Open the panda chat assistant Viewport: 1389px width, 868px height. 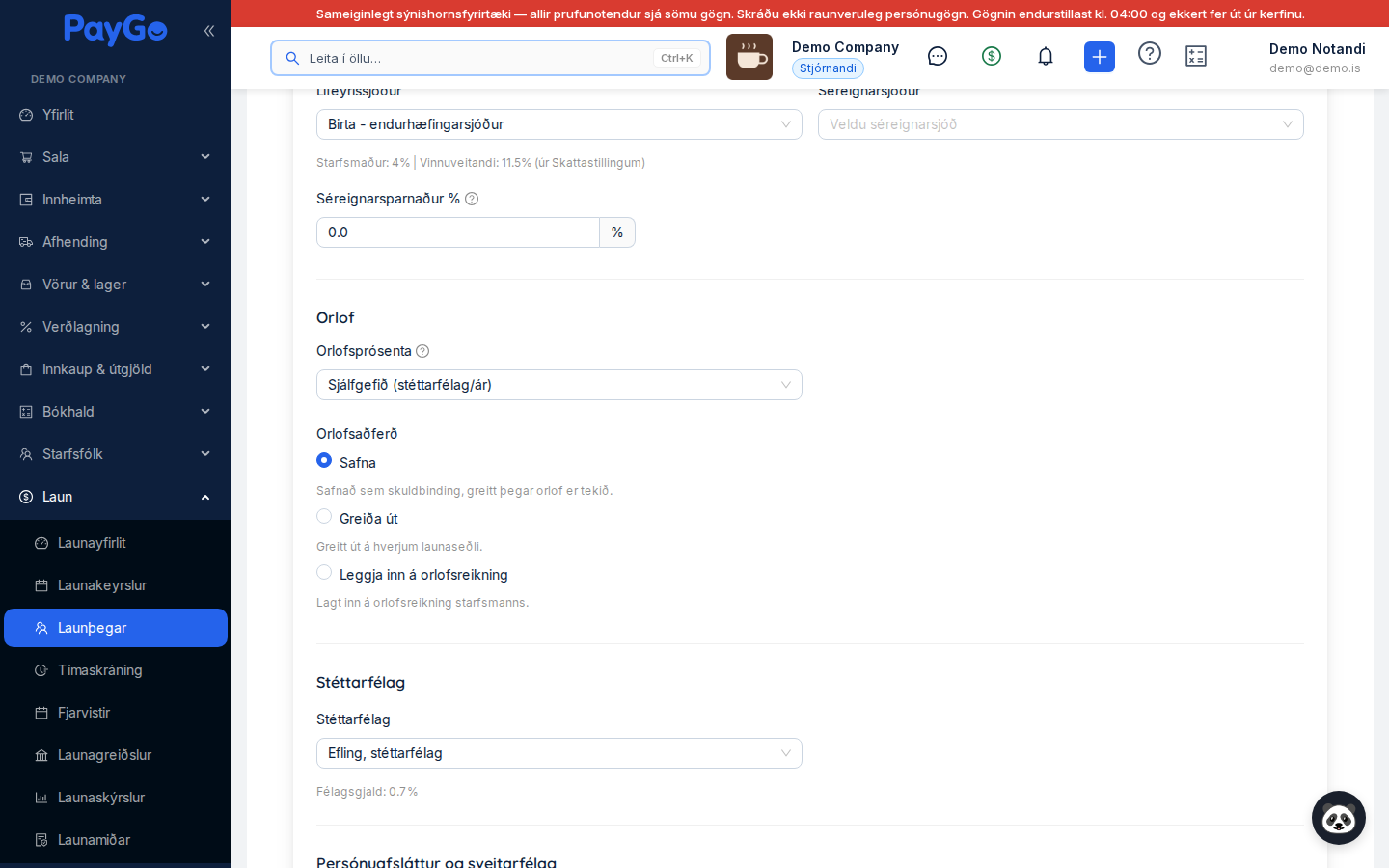[x=1339, y=818]
